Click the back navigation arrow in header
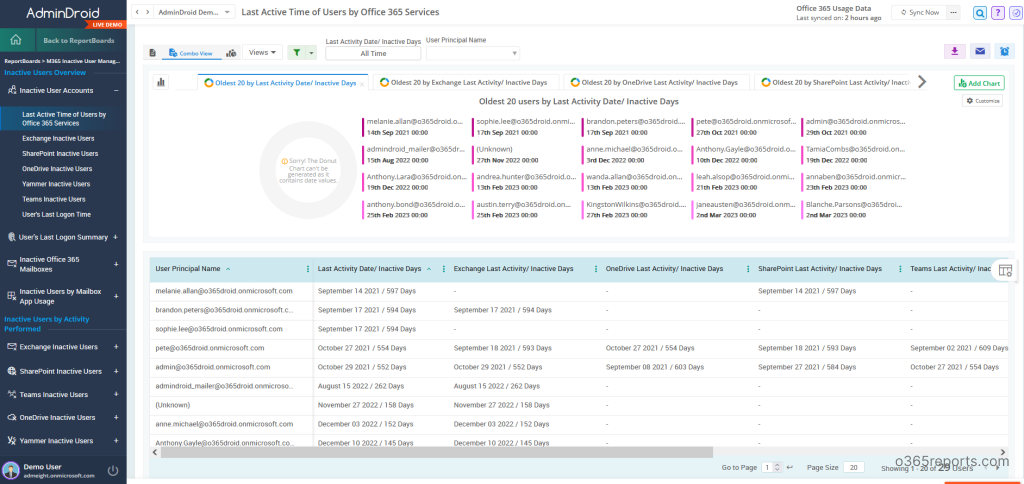The image size is (1024, 484). (x=137, y=12)
